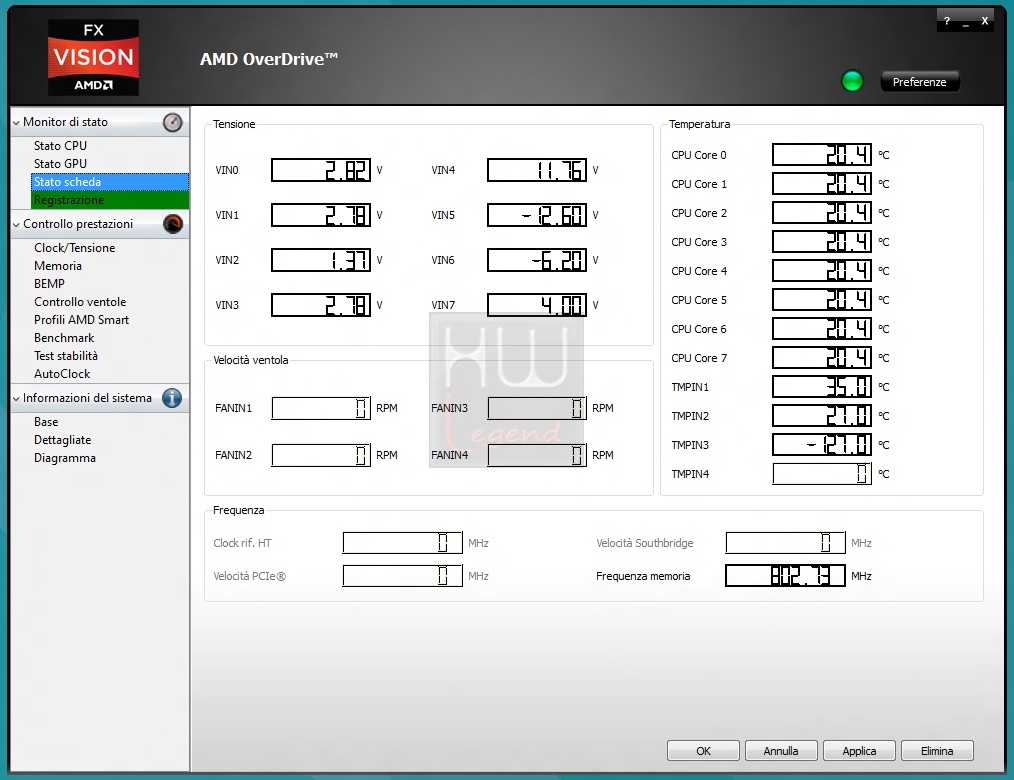Open Test stabilità

(65, 356)
